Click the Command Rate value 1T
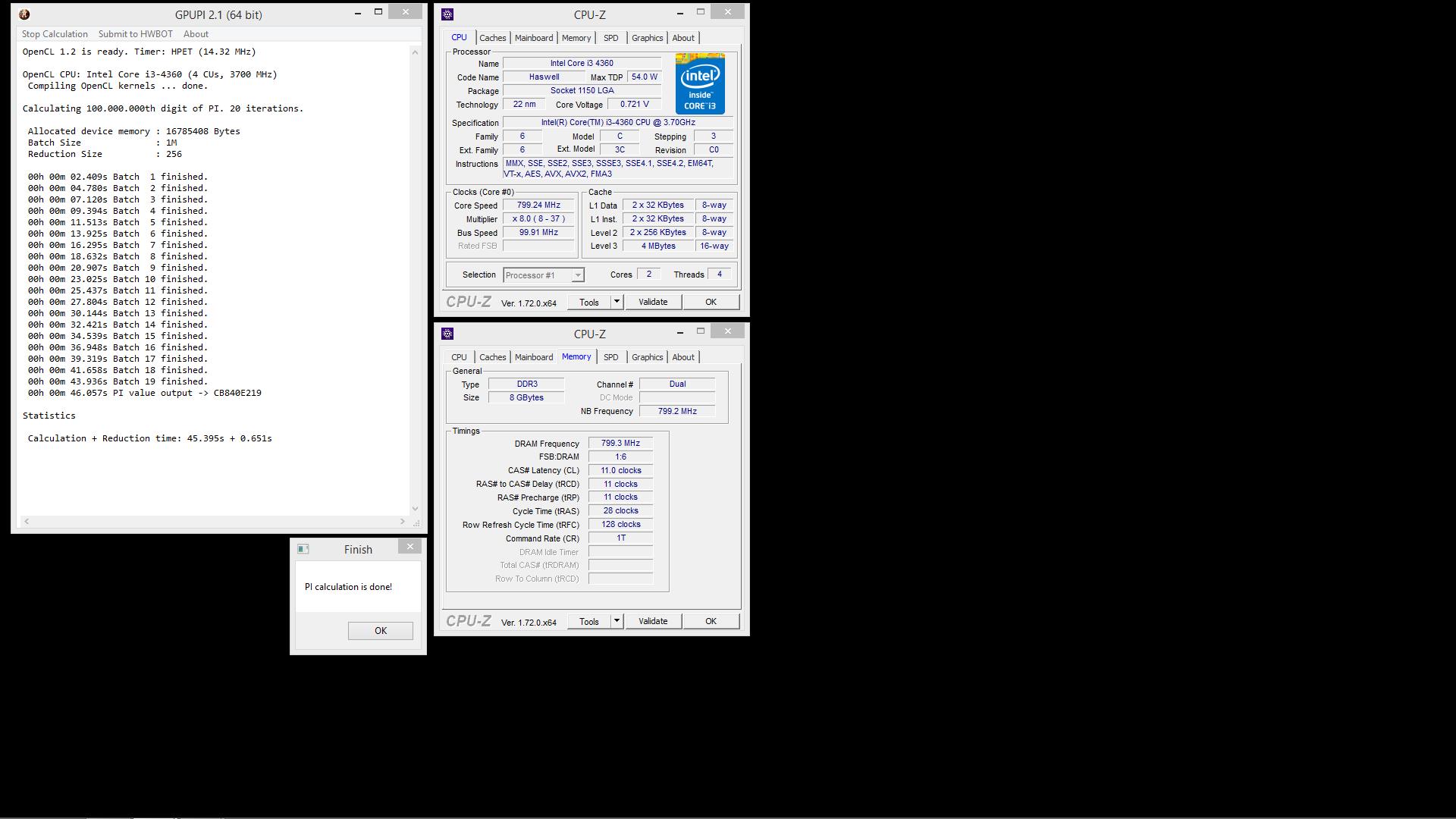 point(620,538)
